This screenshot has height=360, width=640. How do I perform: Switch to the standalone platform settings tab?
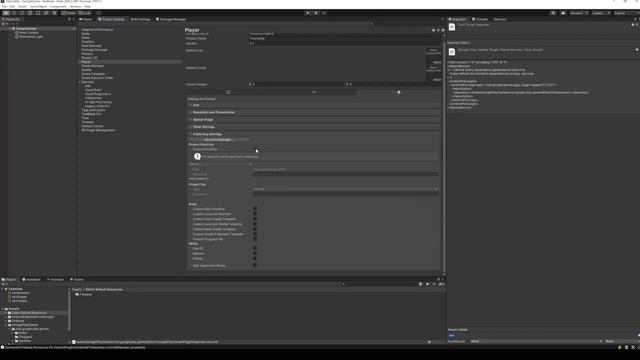tap(228, 92)
